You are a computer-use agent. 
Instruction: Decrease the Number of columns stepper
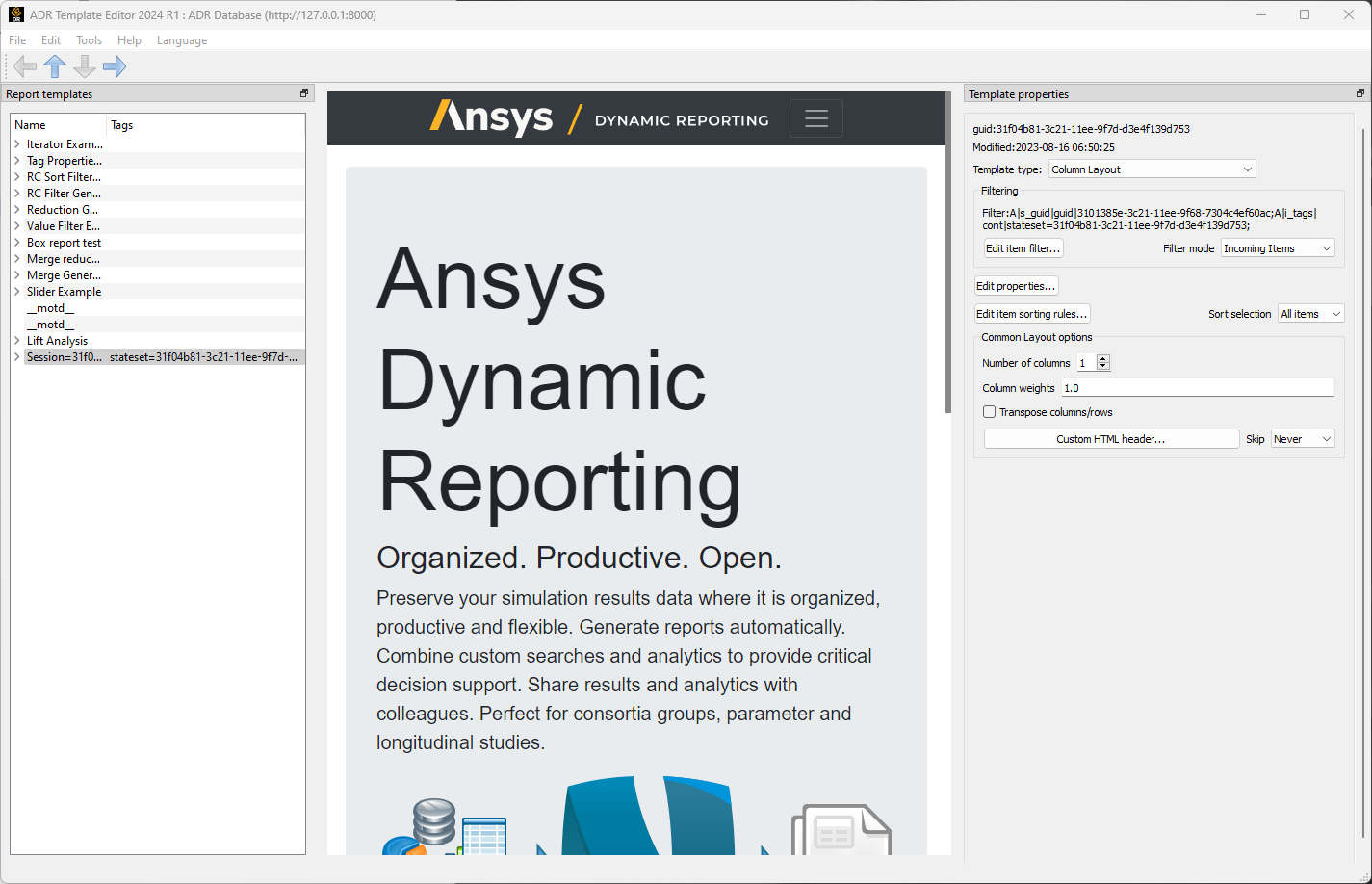pyautogui.click(x=1103, y=367)
